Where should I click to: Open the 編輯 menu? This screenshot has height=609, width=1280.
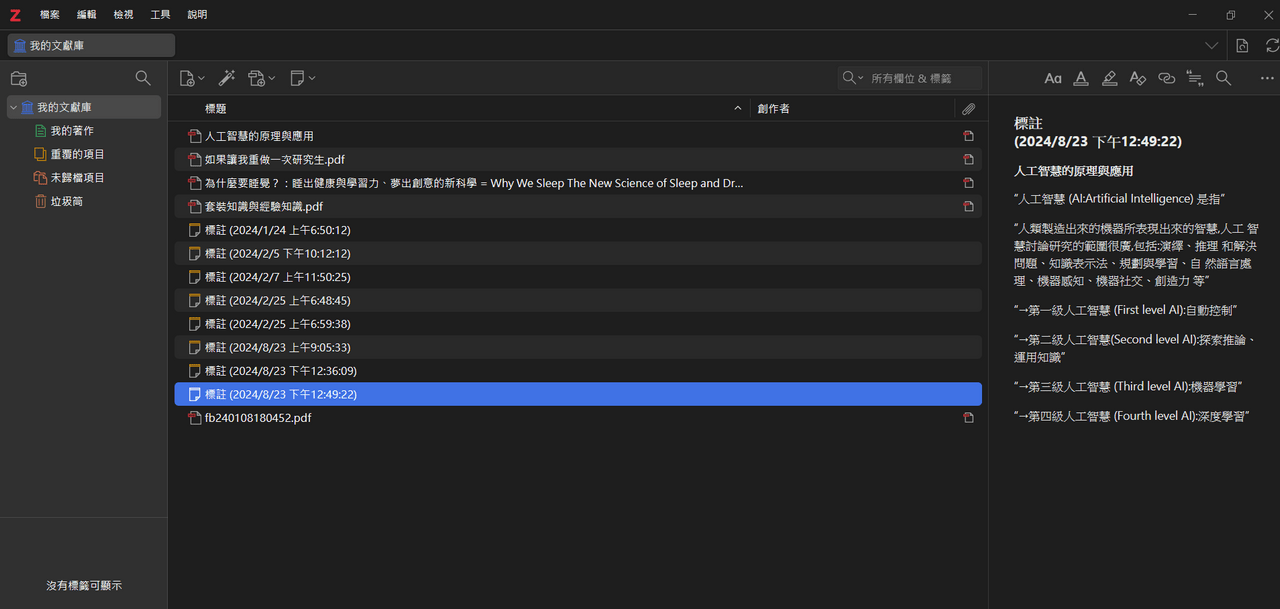(x=87, y=15)
